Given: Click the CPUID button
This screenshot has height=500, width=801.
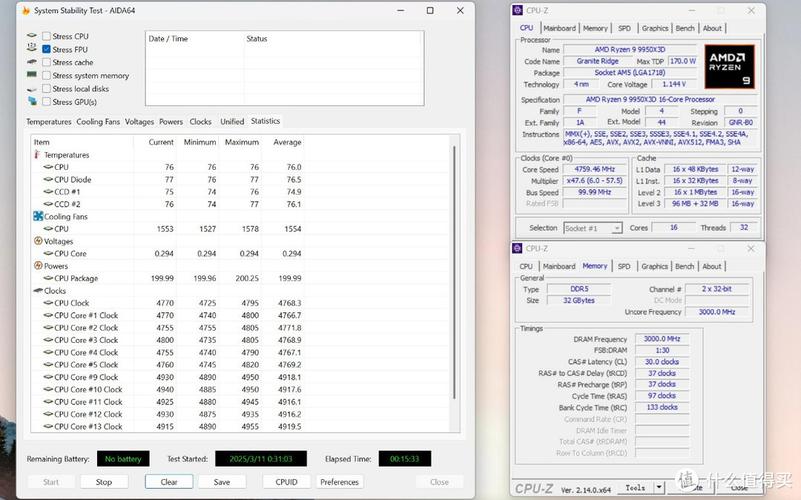Looking at the screenshot, I should pyautogui.click(x=286, y=482).
